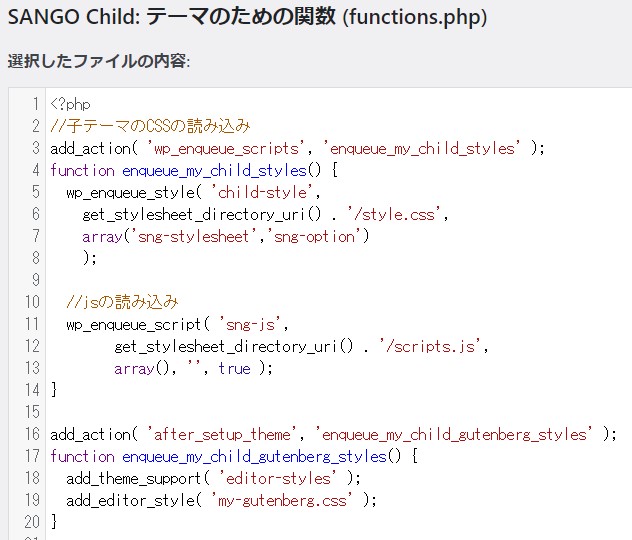Viewport: 632px width, 540px height.
Task: Click the 'true' keyword on line 13
Action: pyautogui.click(x=235, y=368)
